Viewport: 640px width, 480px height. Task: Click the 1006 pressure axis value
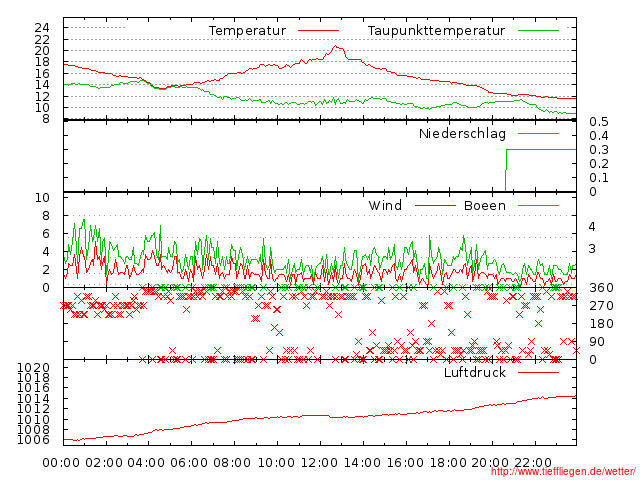tap(33, 440)
